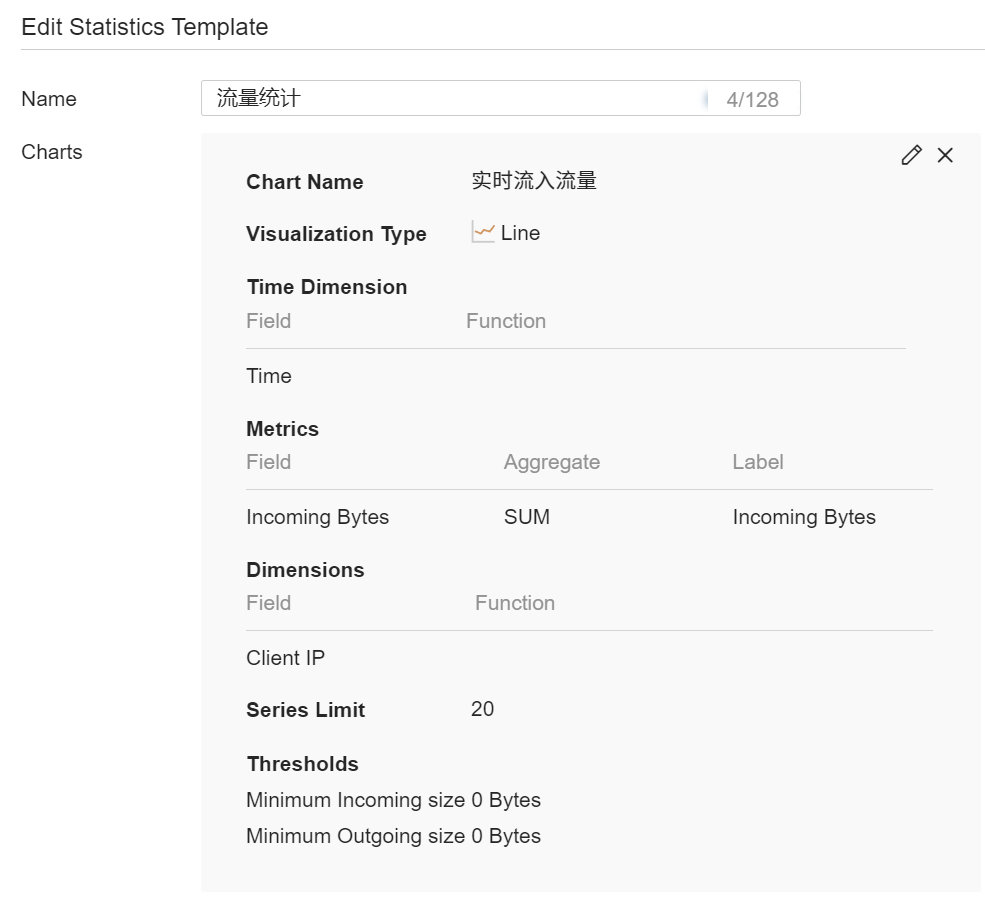Image resolution: width=985 pixels, height=901 pixels.
Task: Click the SUM aggregate value
Action: 527,517
